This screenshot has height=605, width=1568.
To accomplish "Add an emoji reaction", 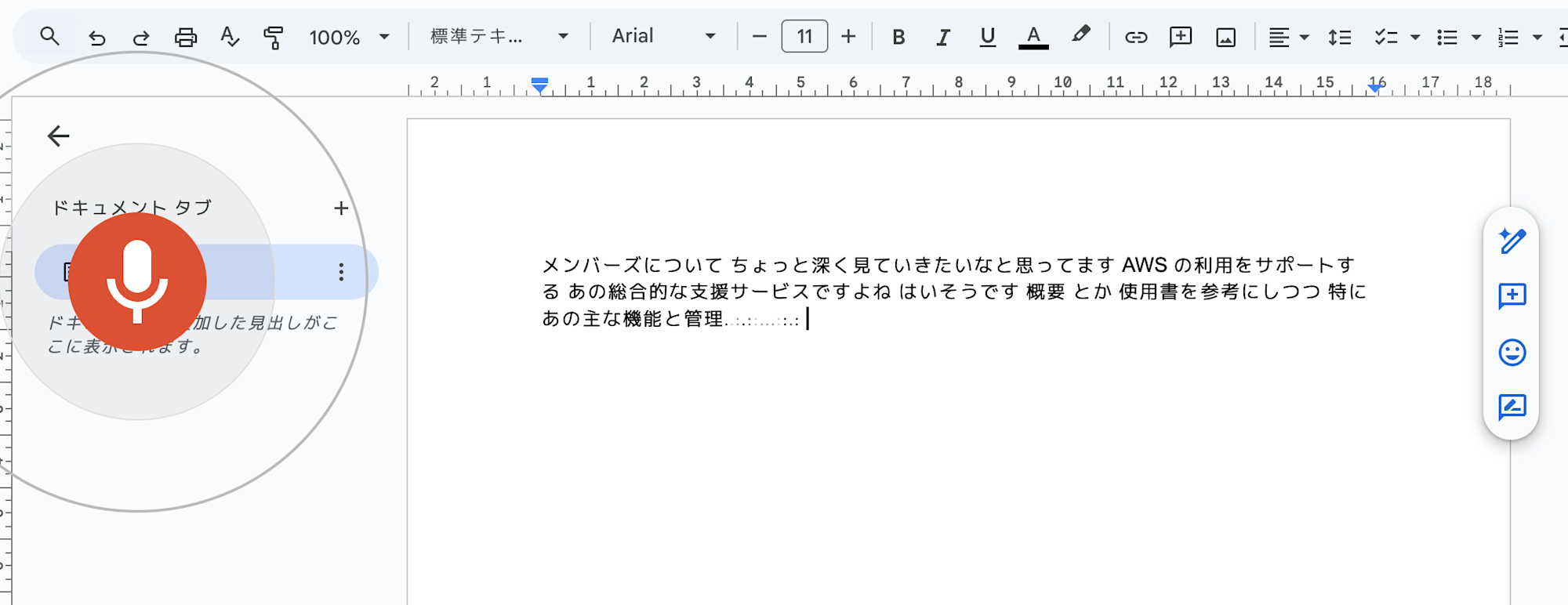I will click(1512, 353).
